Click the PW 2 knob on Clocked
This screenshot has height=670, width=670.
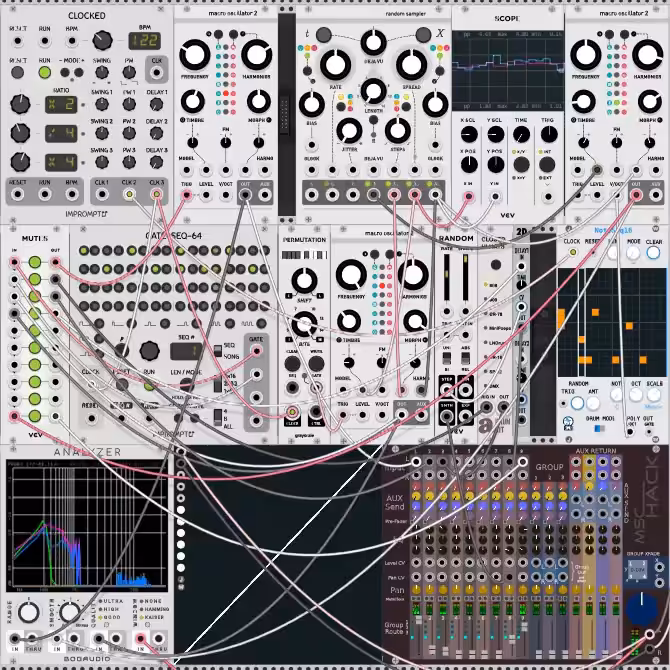point(129,133)
